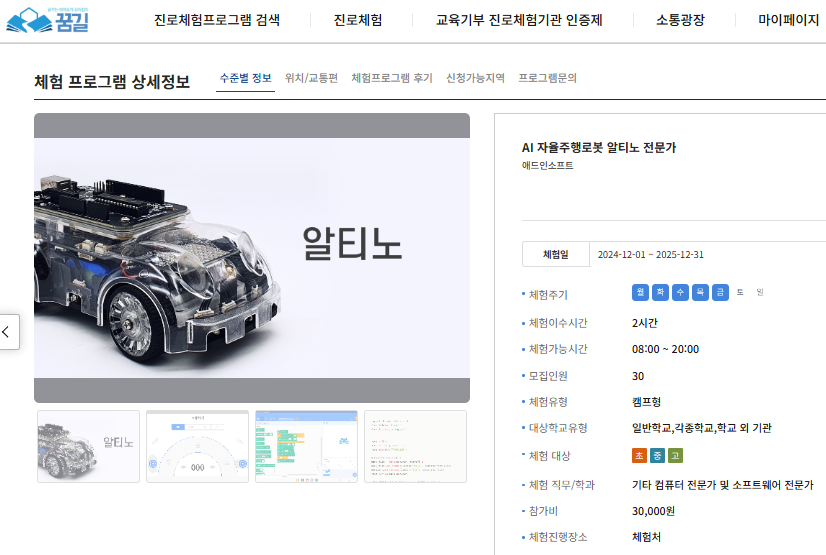Click the inactive 일 weekday badge
The width and height of the screenshot is (826, 555).
point(760,292)
